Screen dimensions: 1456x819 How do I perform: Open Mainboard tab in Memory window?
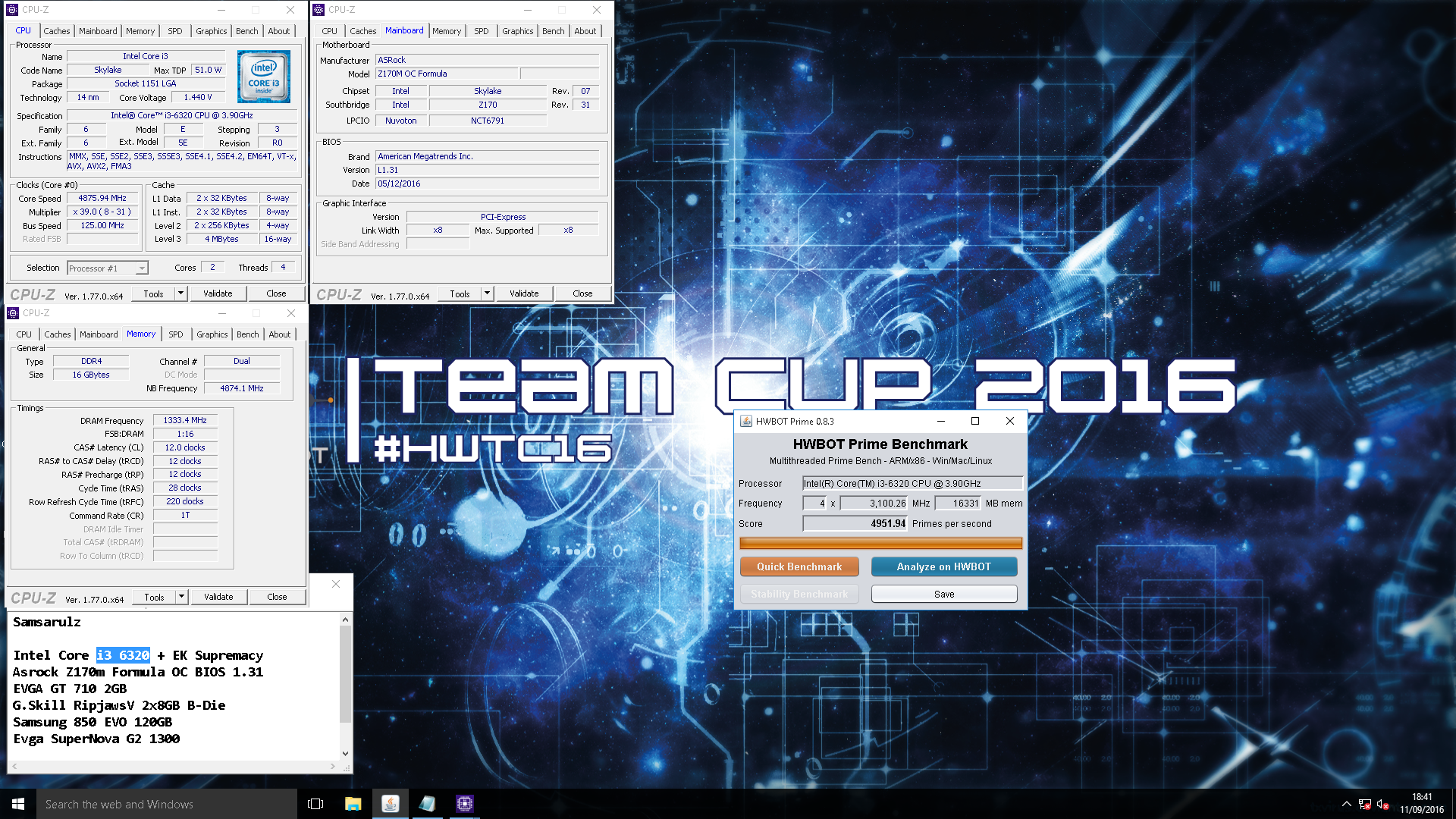pyautogui.click(x=99, y=334)
